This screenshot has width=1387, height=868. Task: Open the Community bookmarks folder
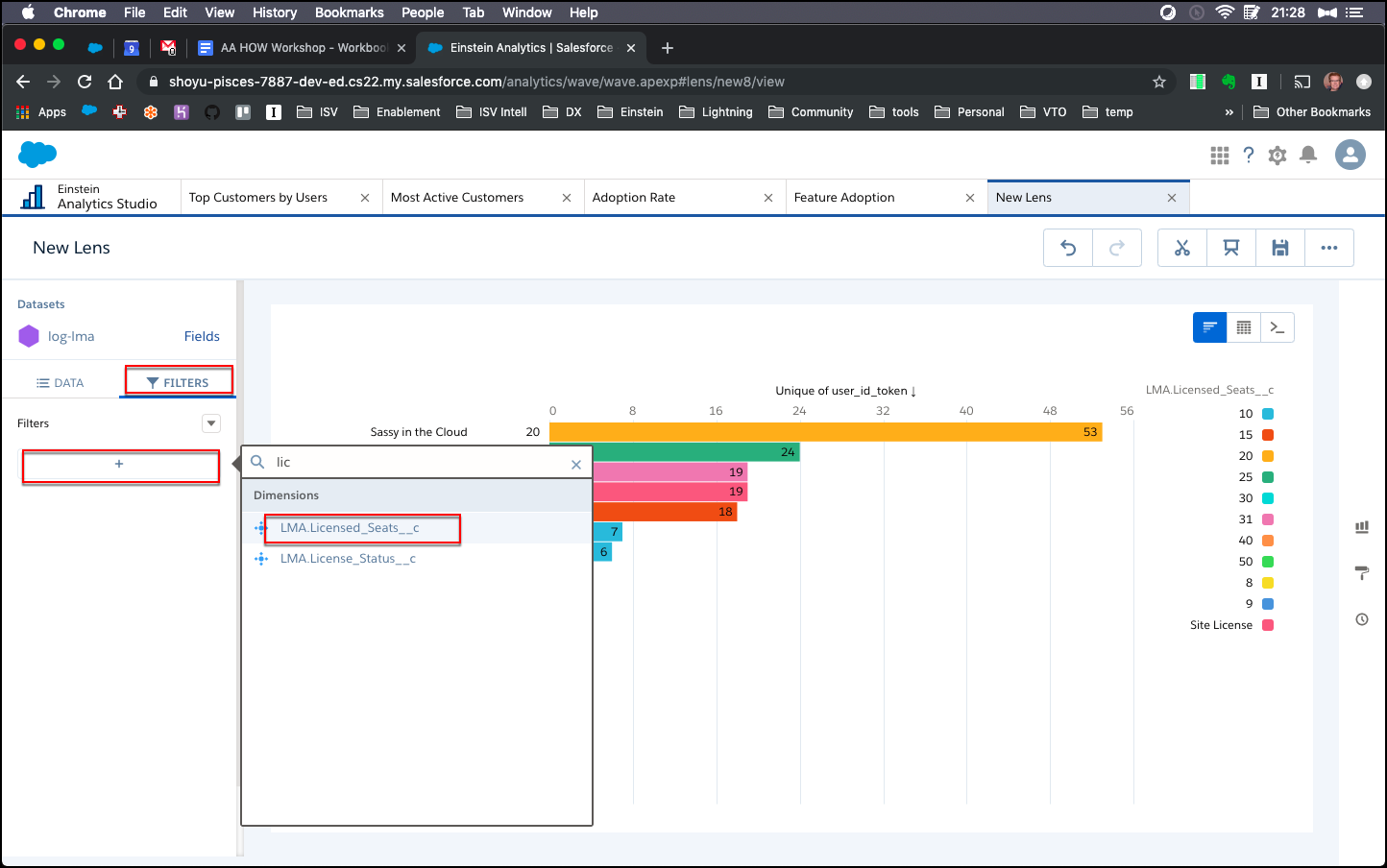coord(811,112)
